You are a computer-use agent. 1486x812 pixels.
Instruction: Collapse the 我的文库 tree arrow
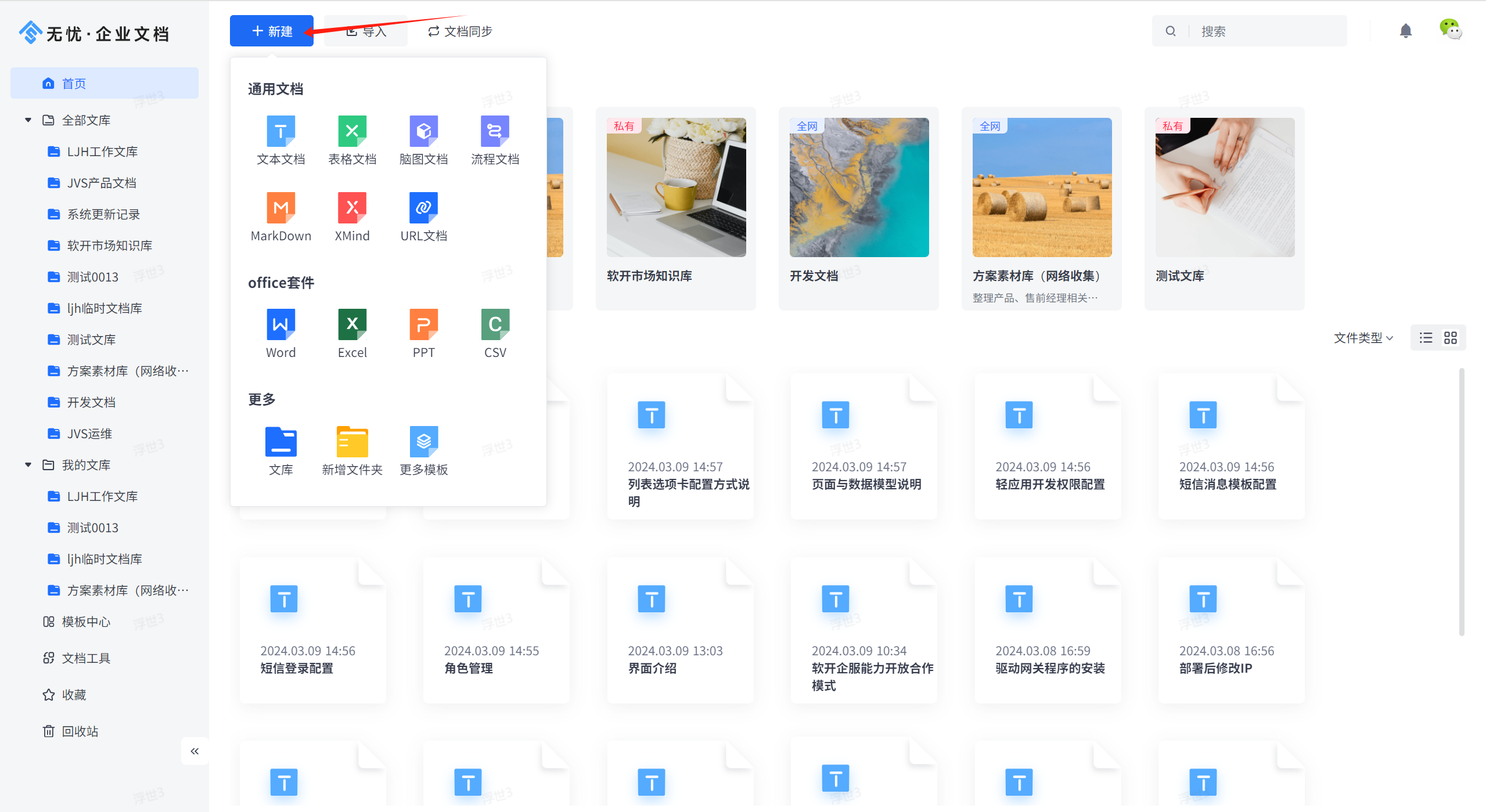tap(28, 465)
